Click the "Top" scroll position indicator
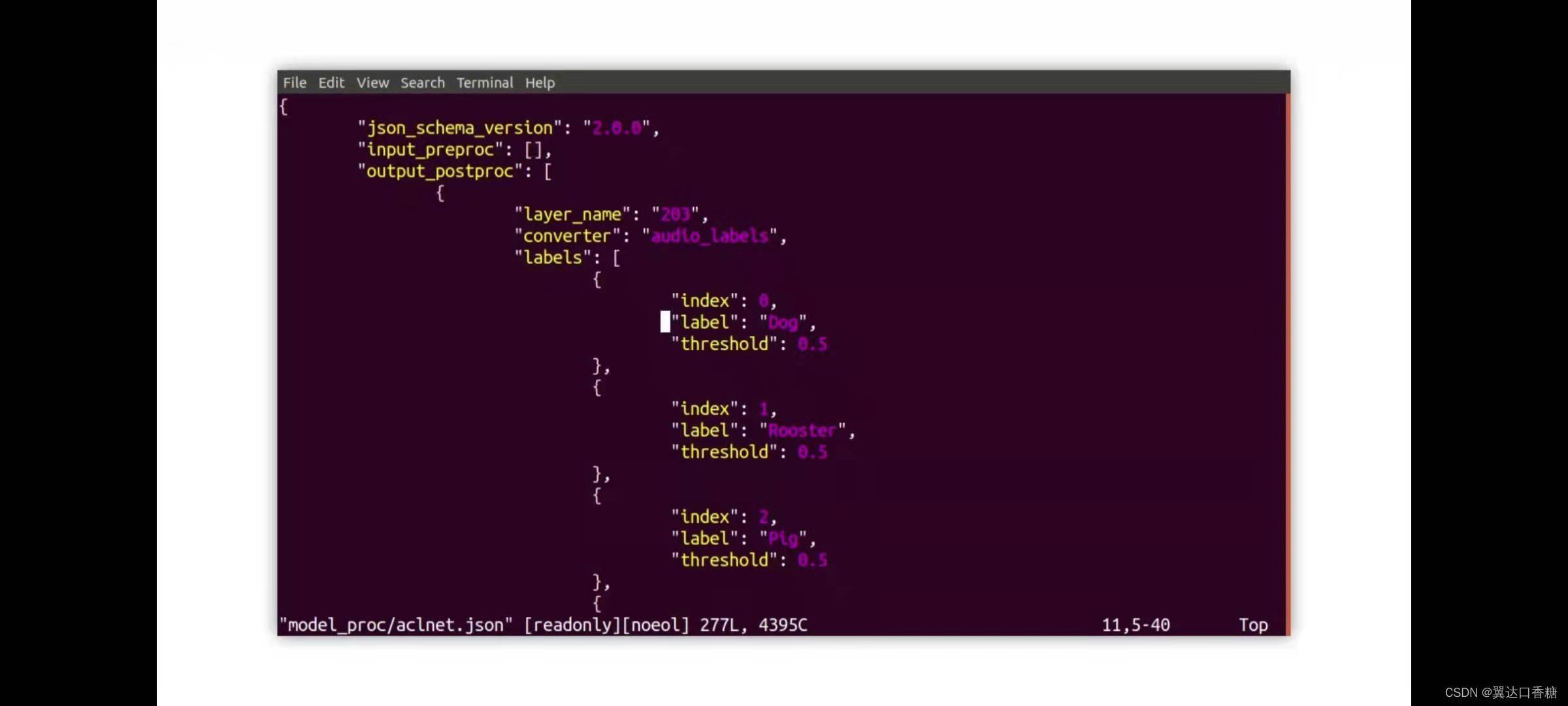 (x=1254, y=626)
